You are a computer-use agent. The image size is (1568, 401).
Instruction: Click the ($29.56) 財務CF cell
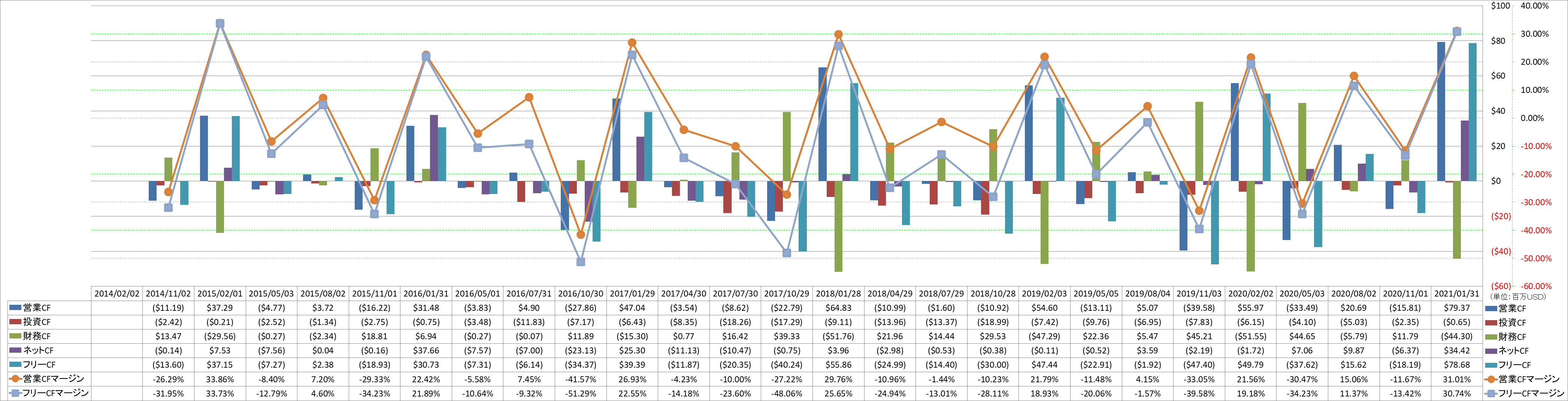[x=220, y=336]
